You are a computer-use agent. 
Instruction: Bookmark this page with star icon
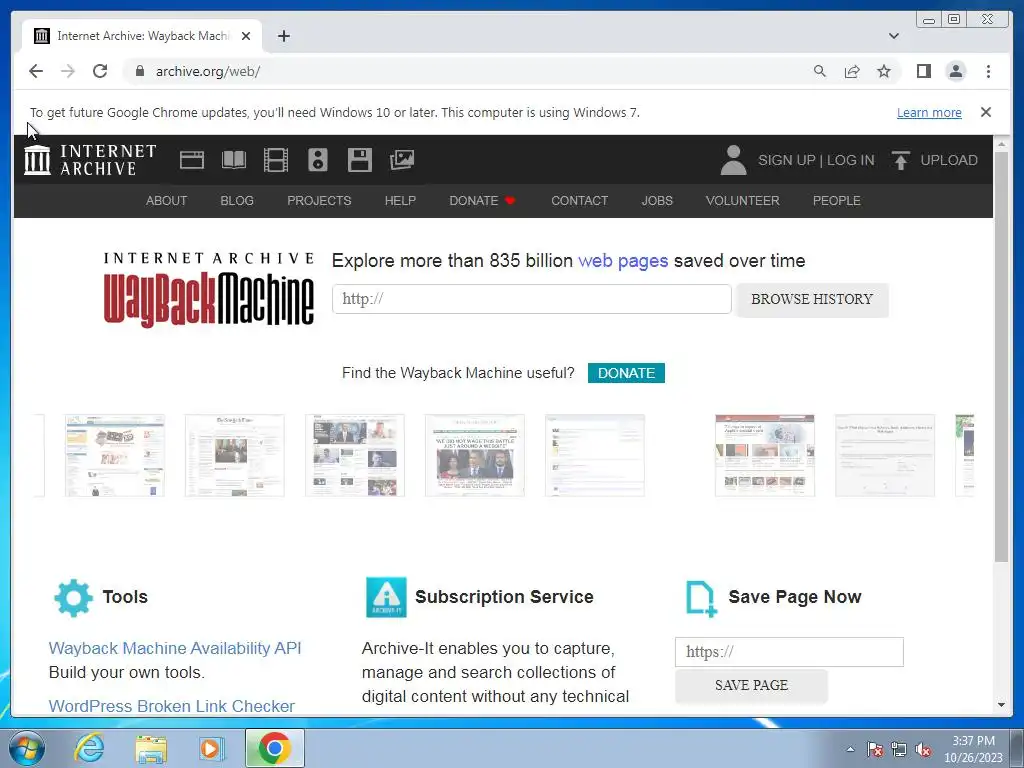click(884, 71)
